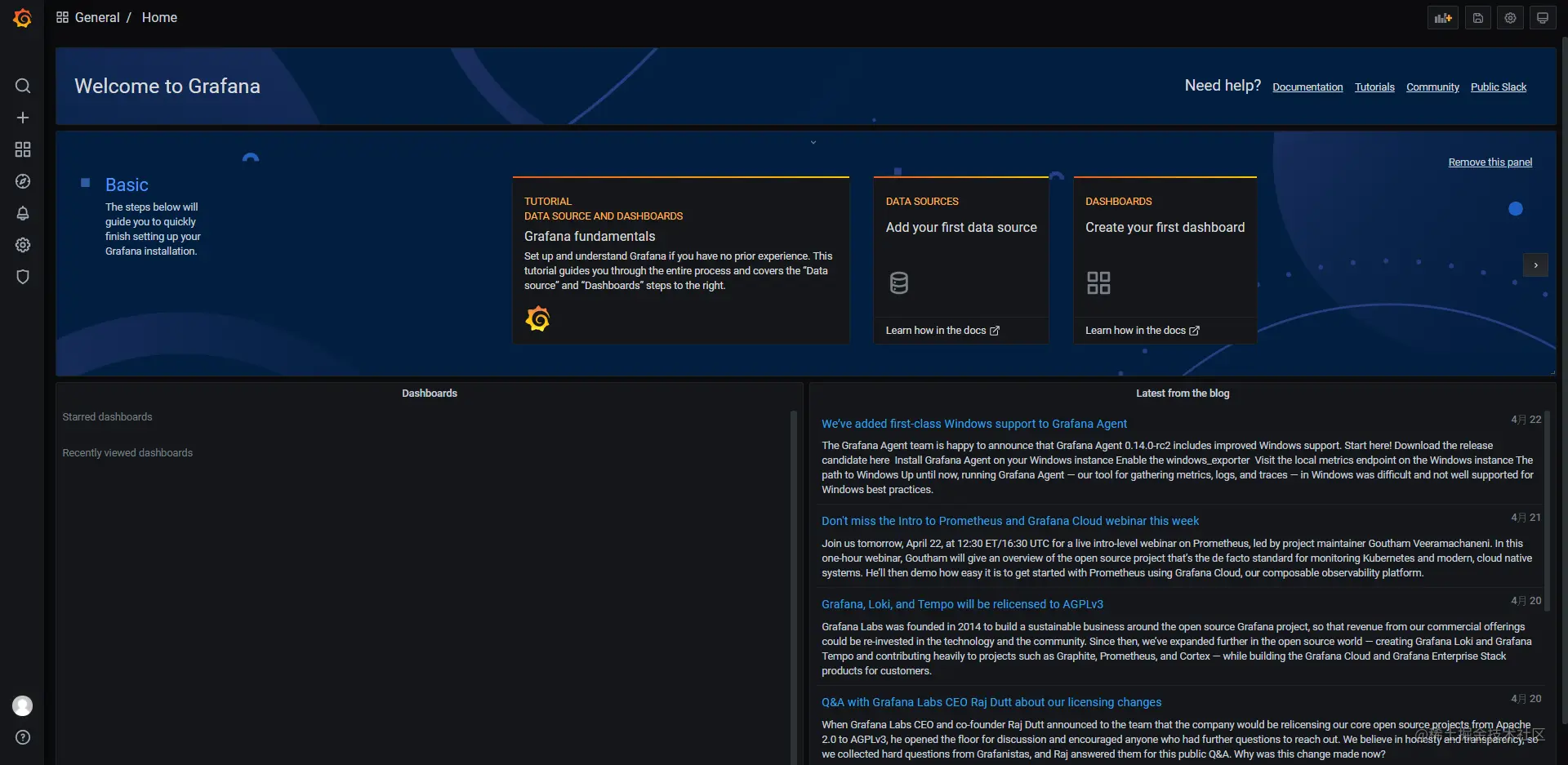Click the grid icon in Dashboards card
Viewport: 1568px width, 765px height.
point(1098,282)
